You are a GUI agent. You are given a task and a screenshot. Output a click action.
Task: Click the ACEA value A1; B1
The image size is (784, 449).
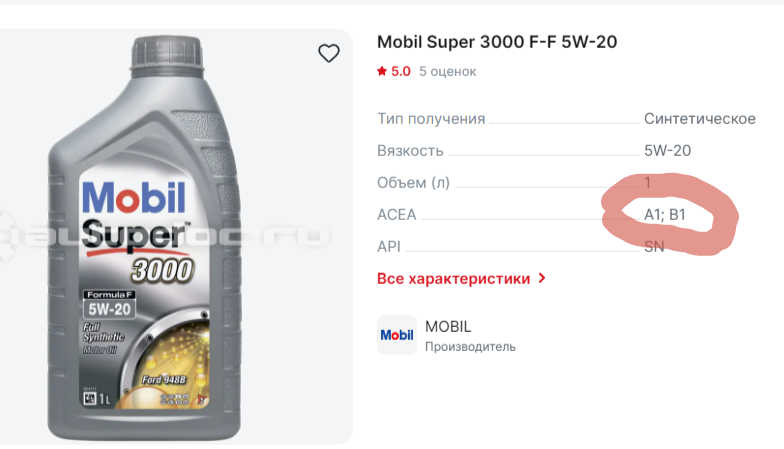point(665,215)
